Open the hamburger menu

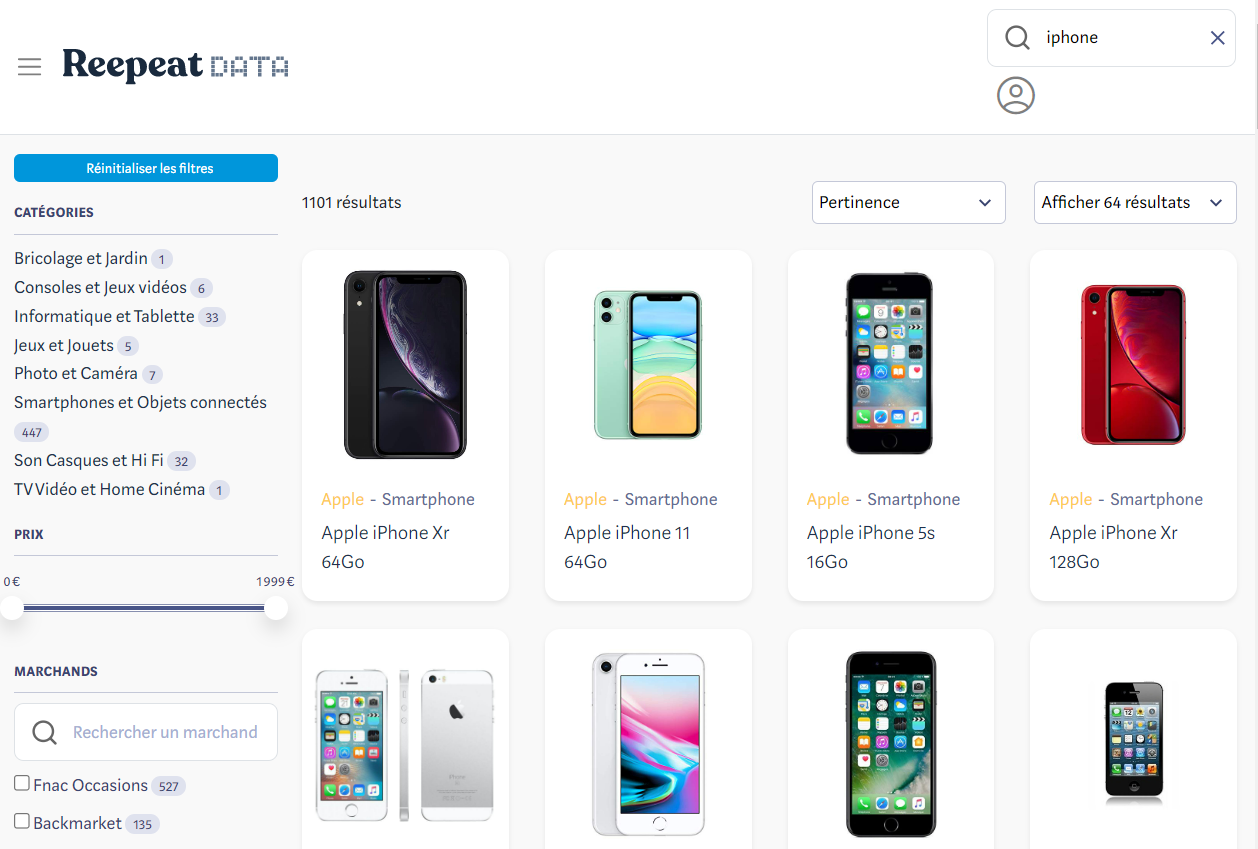pos(29,67)
